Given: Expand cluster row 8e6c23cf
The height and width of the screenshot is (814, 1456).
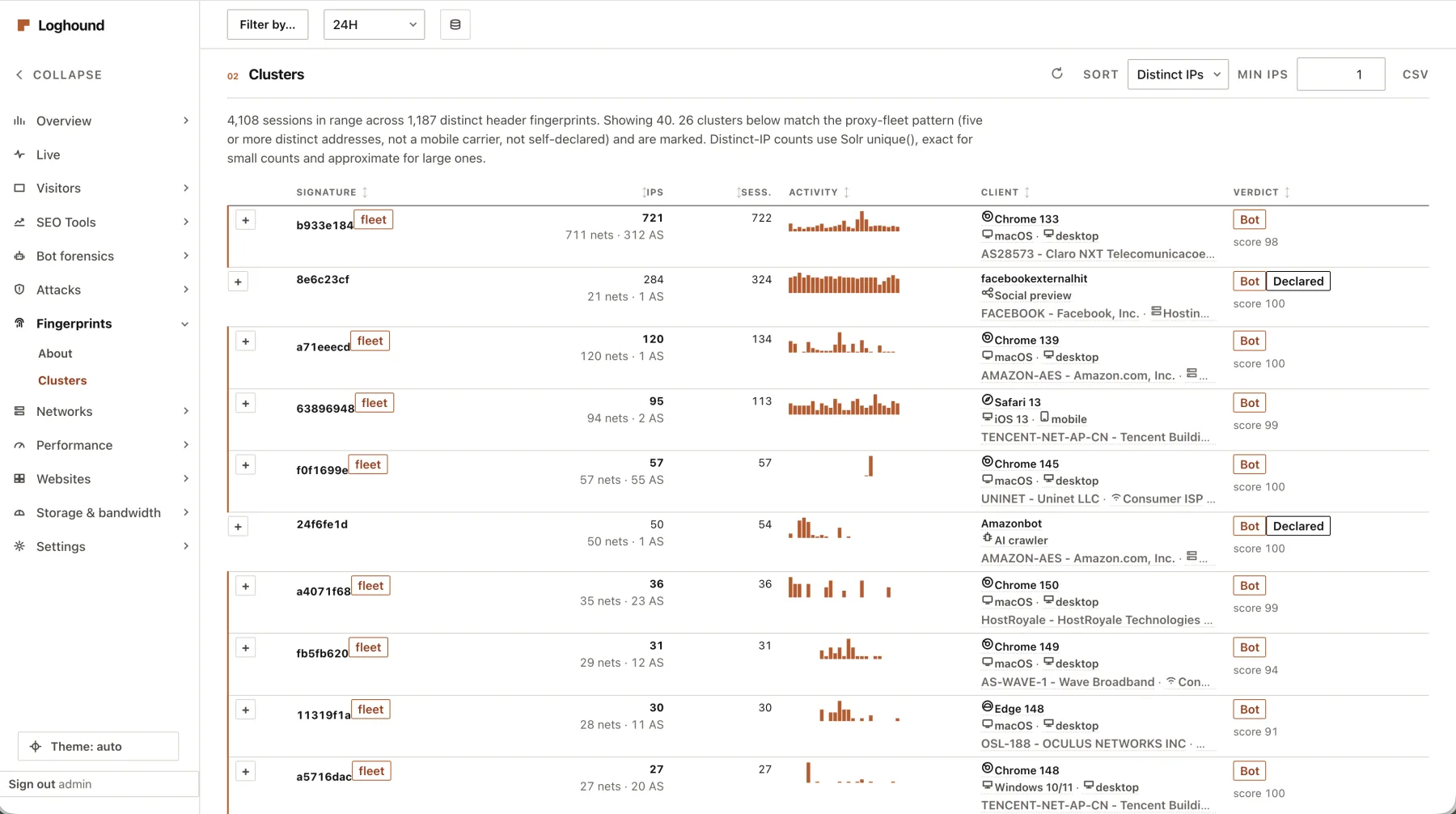Looking at the screenshot, I should (238, 282).
